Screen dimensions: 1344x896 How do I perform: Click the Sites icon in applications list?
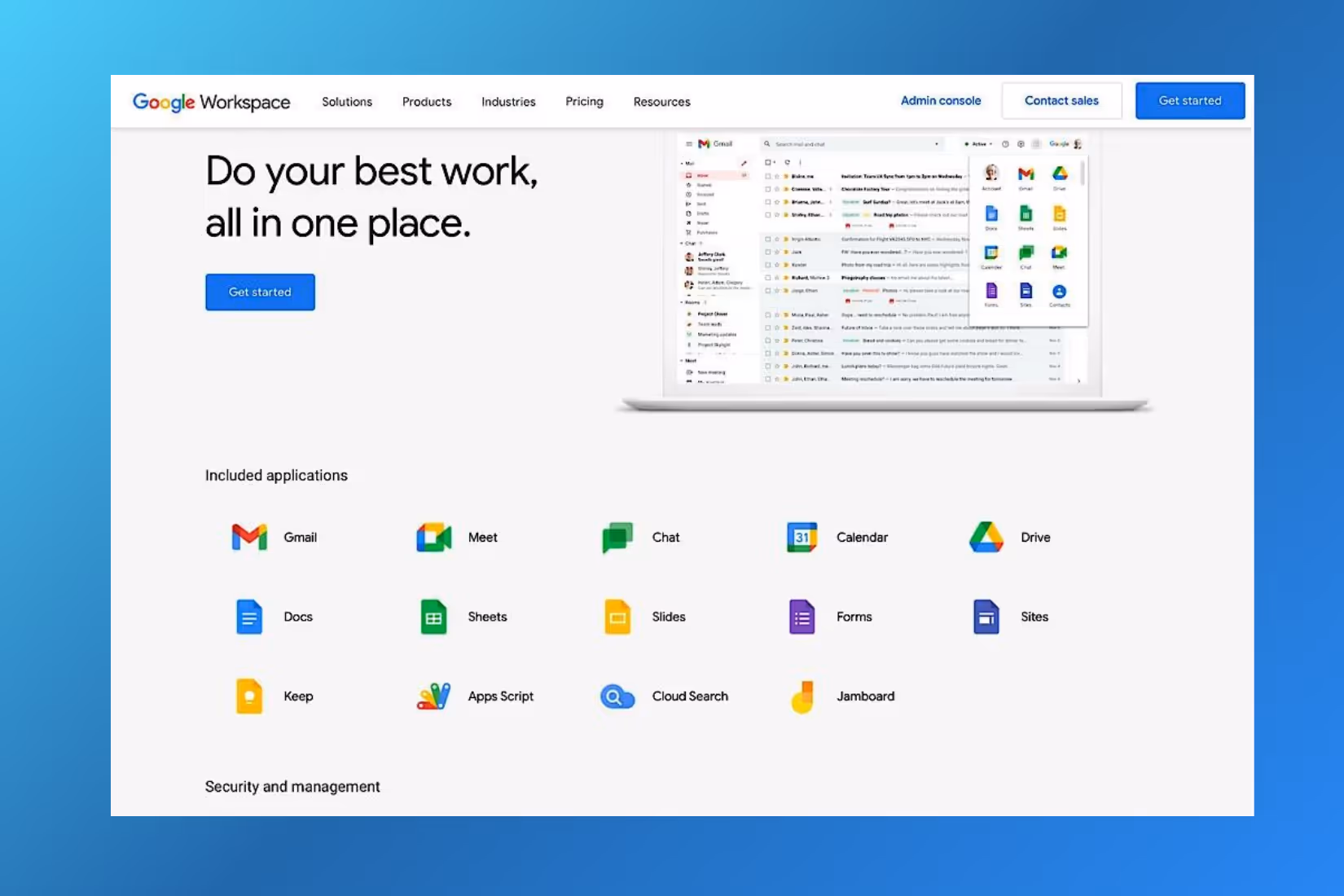pos(986,617)
